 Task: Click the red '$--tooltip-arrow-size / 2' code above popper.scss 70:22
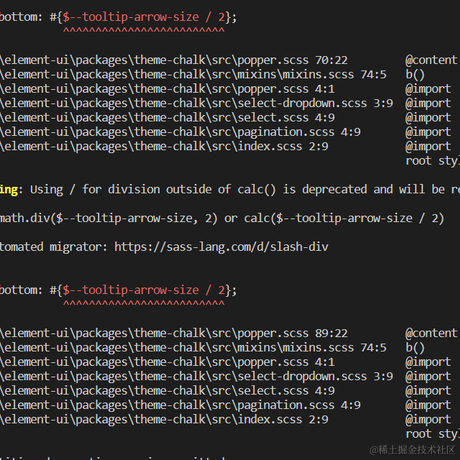(x=144, y=17)
